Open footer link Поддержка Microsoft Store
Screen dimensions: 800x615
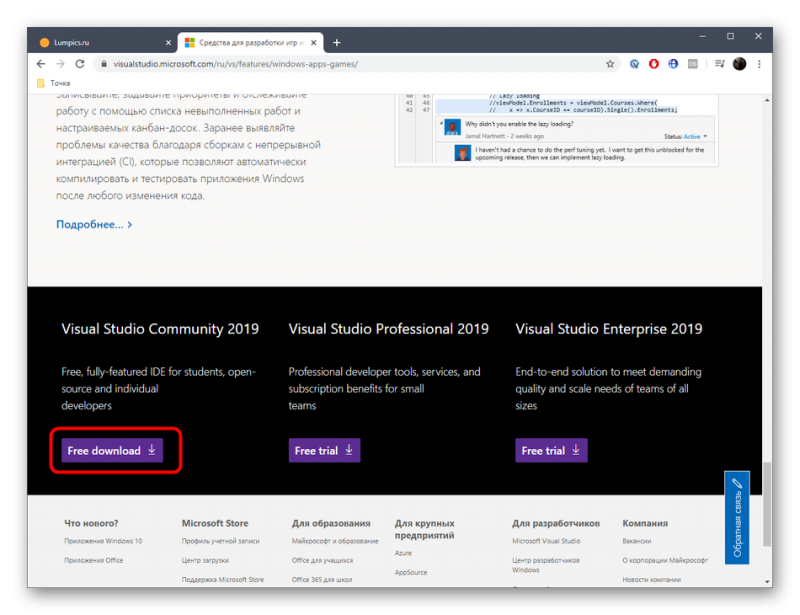(x=223, y=580)
